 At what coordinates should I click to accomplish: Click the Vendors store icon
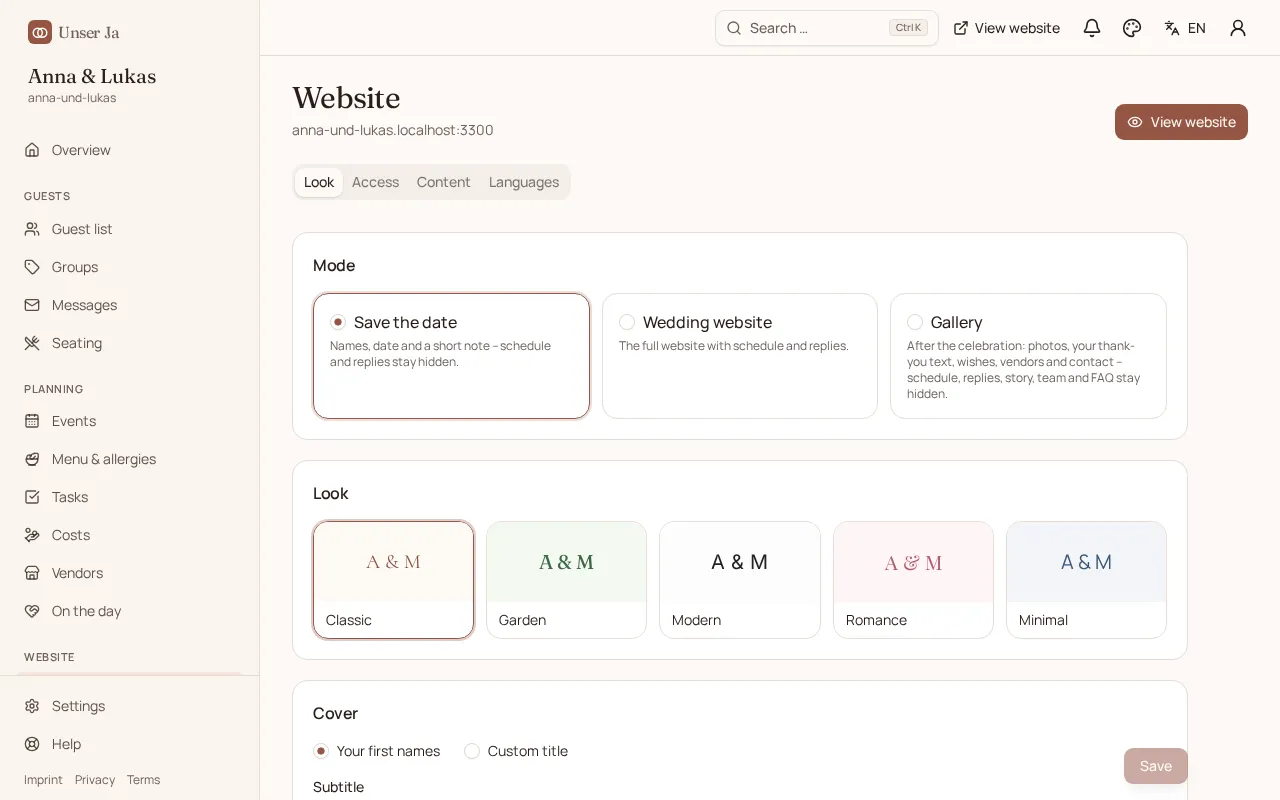coord(32,573)
